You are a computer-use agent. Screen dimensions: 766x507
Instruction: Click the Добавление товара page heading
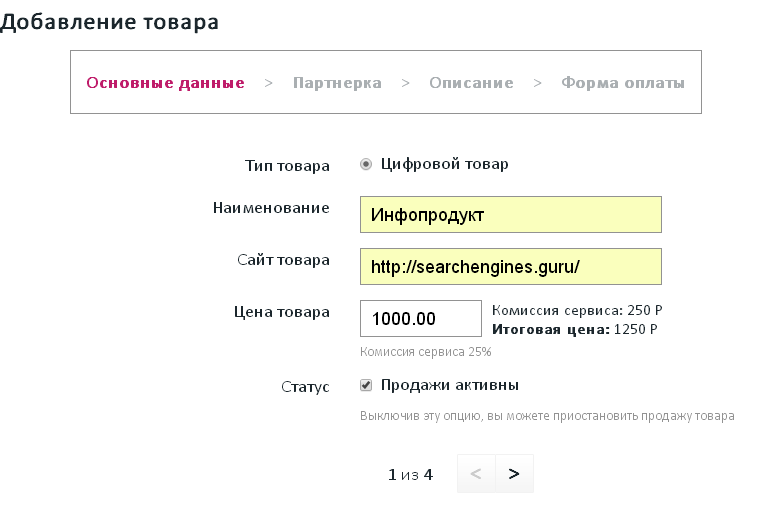coord(109,22)
